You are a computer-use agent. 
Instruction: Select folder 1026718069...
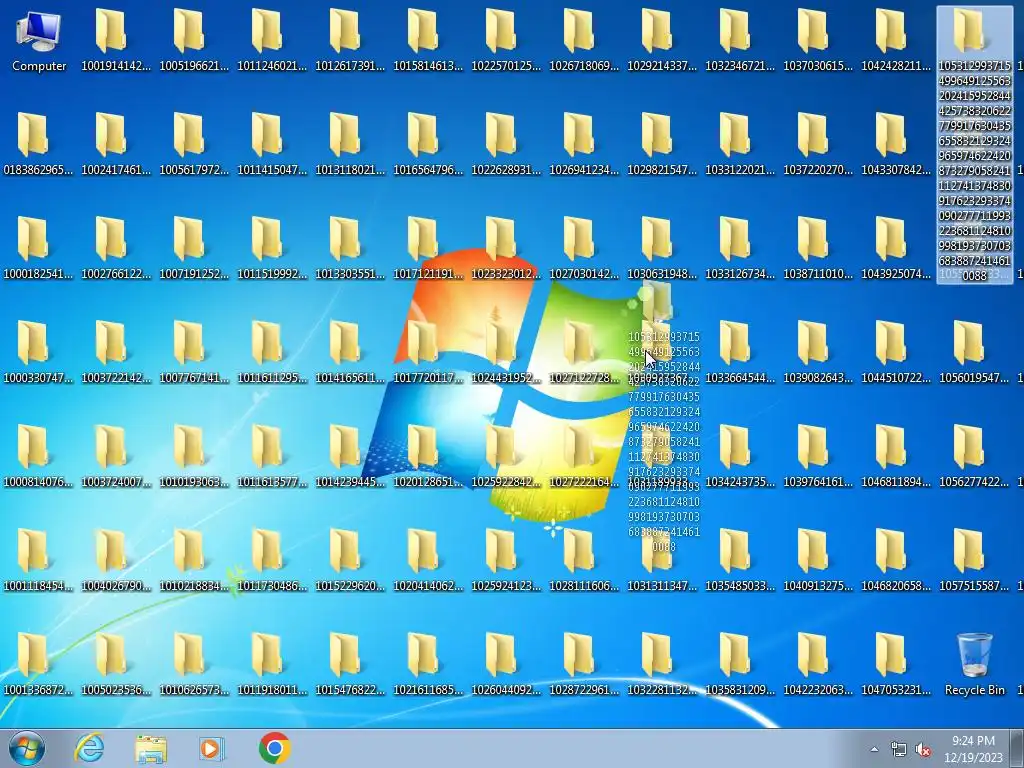coord(584,40)
